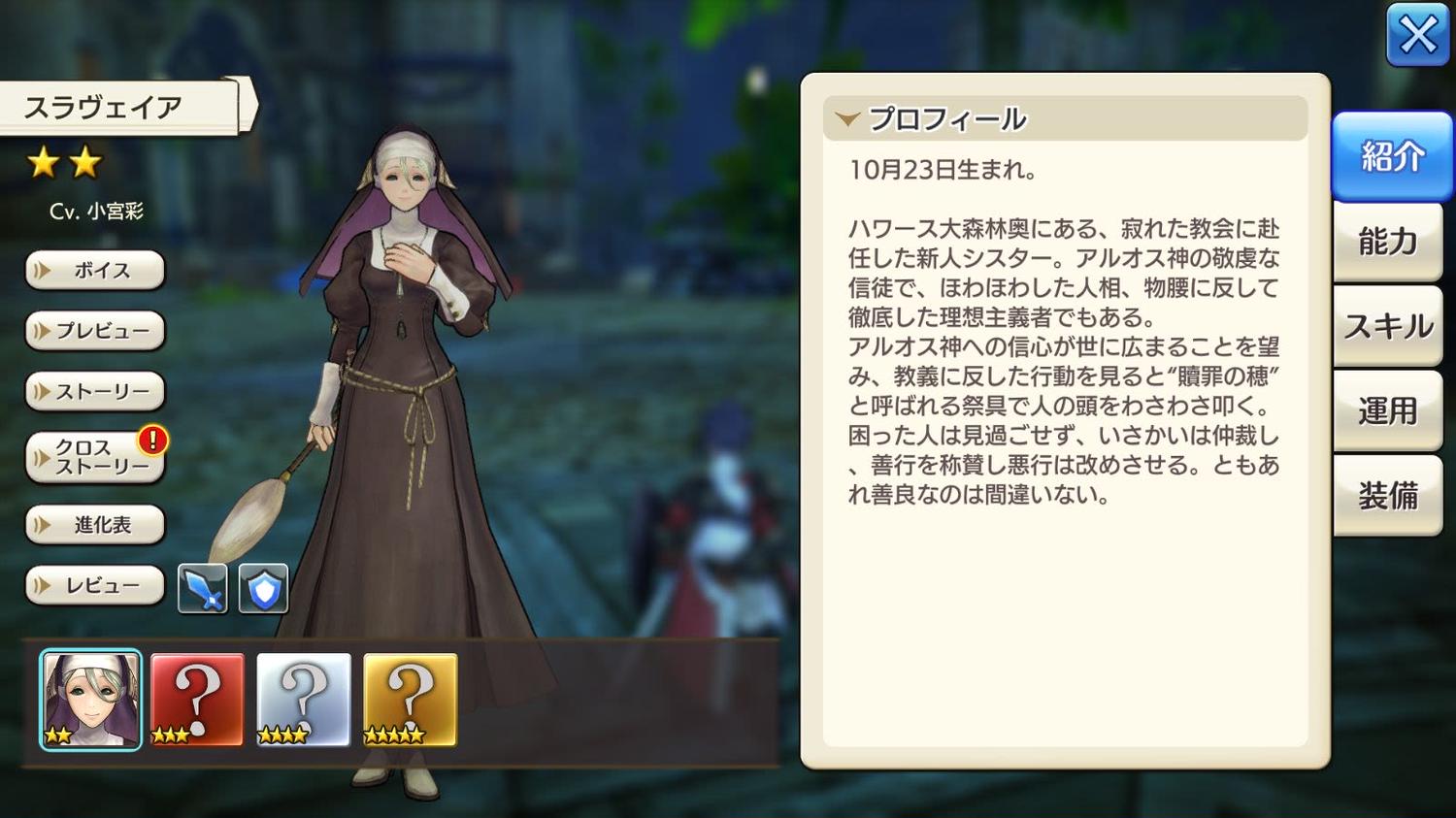This screenshot has width=1456, height=818.
Task: Click the red exclamation notification badge
Action: point(153,441)
